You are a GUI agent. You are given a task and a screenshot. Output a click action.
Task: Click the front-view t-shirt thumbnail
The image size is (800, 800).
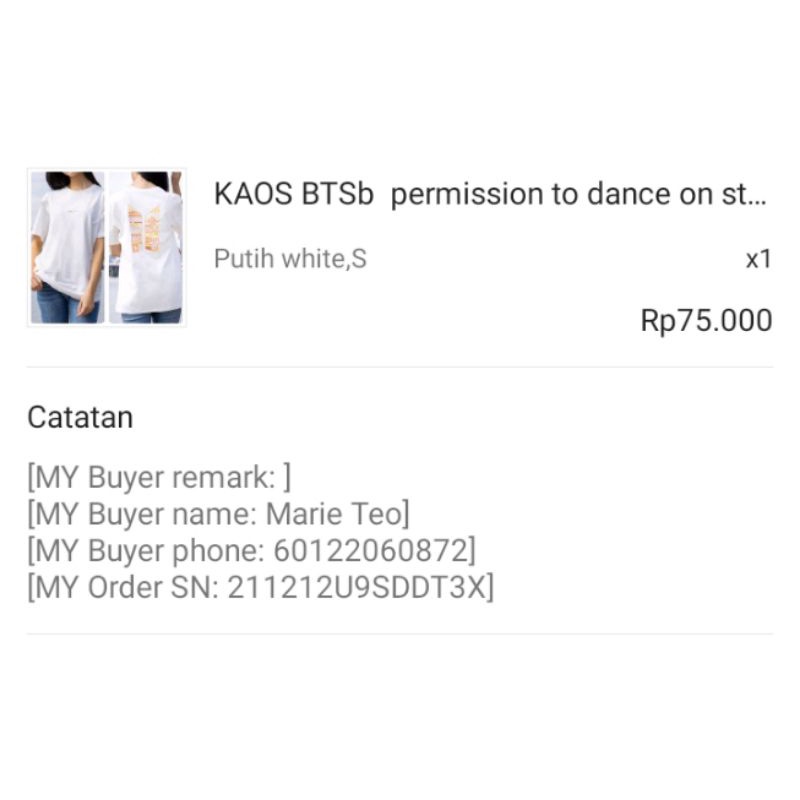tap(65, 245)
